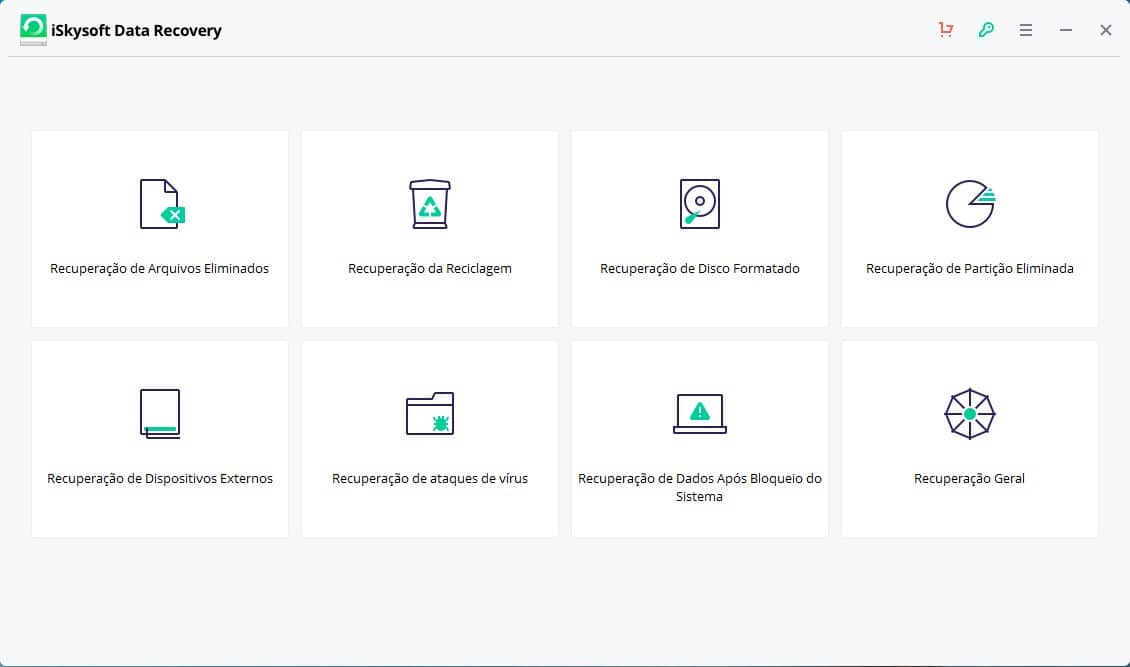
Task: Select 'Recuperação de Arquivos Eliminados' label
Action: pos(159,269)
